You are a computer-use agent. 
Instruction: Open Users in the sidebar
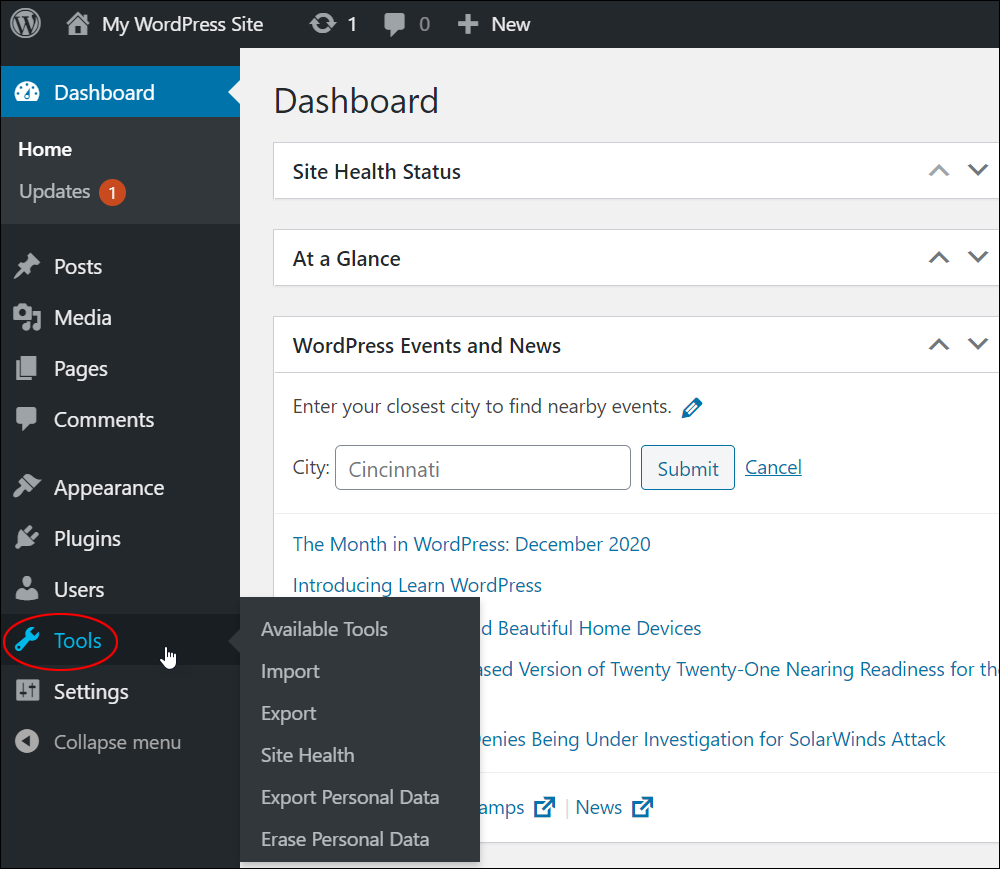pos(79,590)
